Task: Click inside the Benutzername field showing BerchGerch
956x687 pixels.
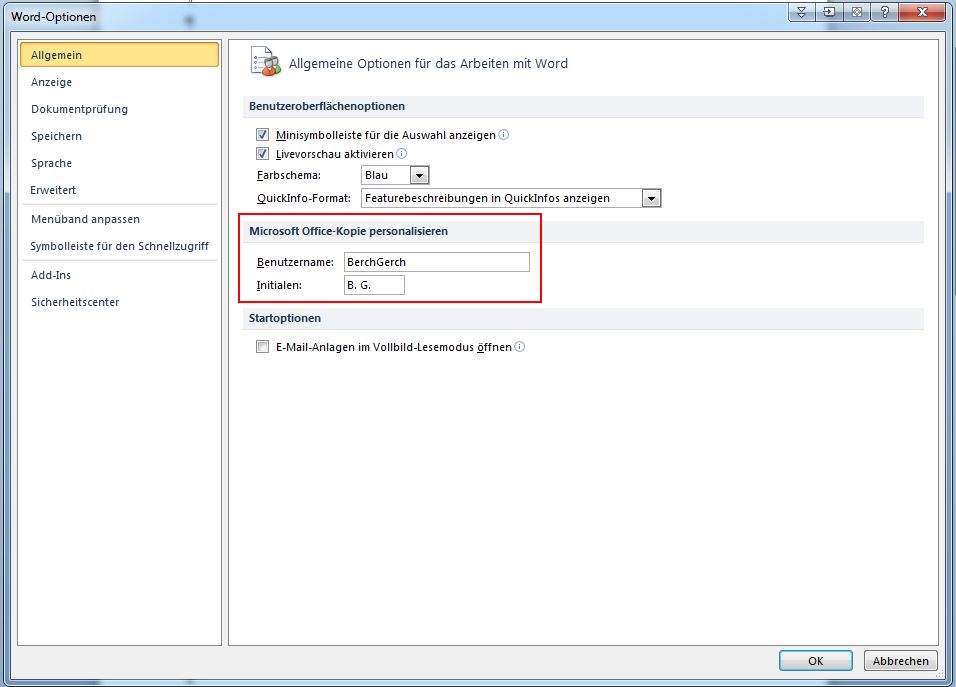Action: point(436,261)
